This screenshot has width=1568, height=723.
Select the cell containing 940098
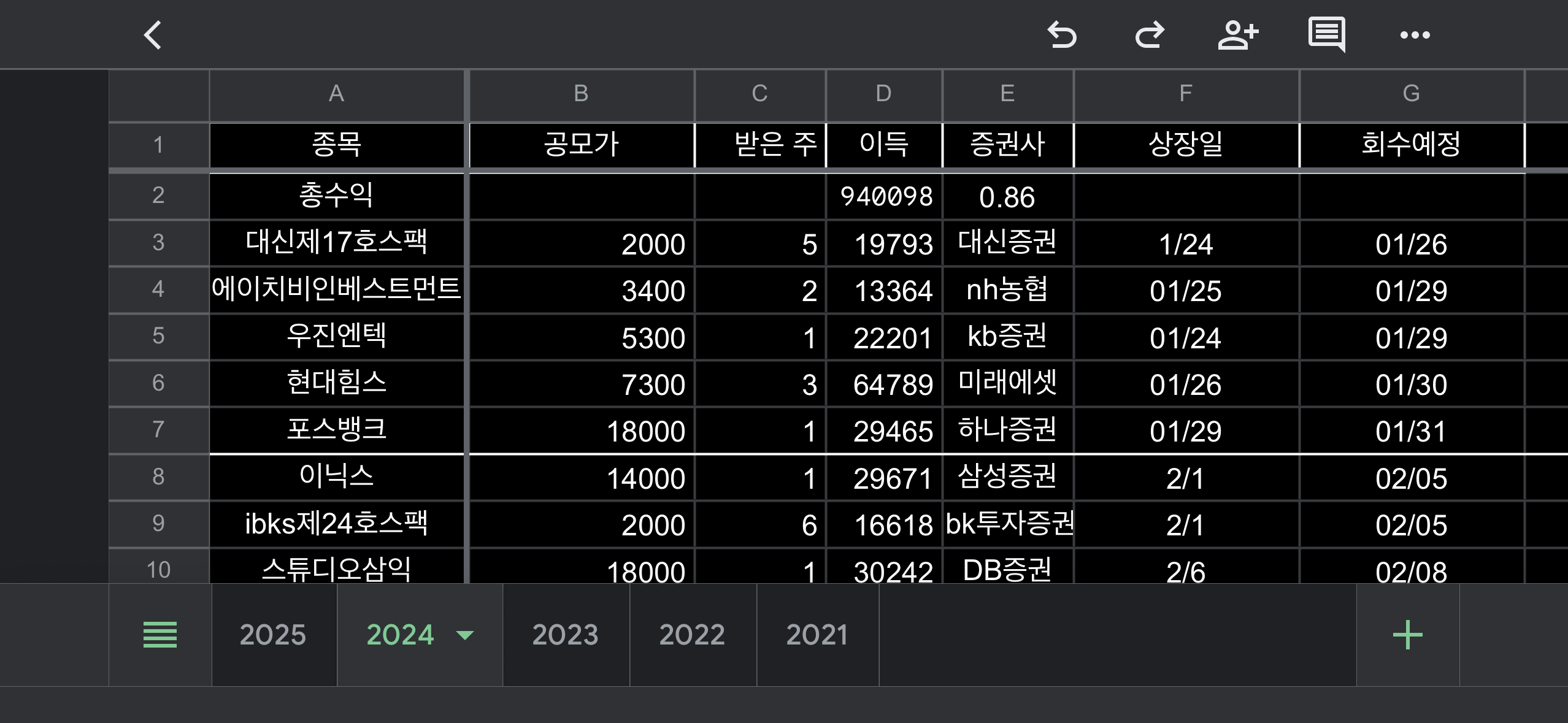pos(884,197)
